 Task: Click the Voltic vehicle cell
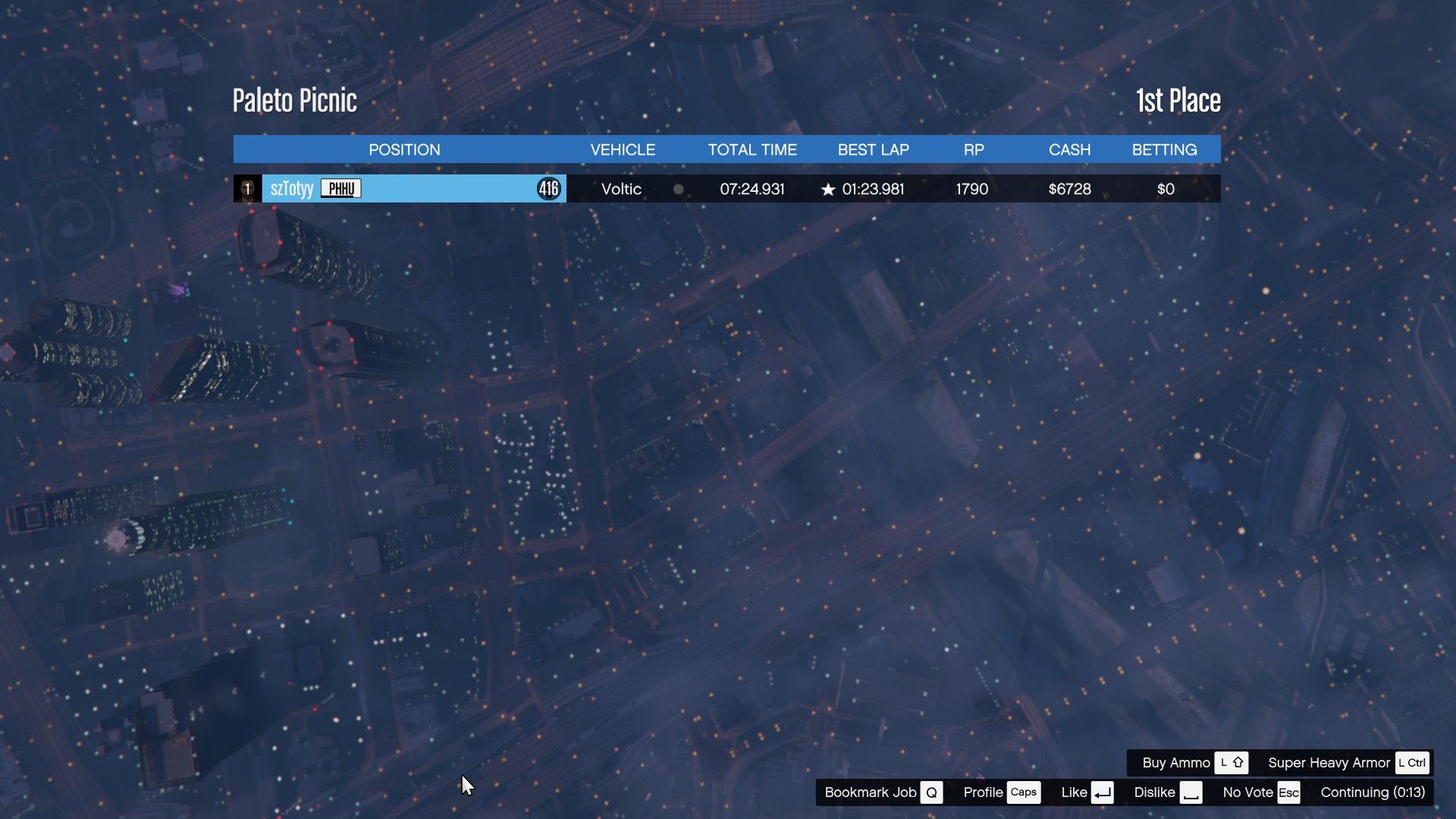[621, 190]
